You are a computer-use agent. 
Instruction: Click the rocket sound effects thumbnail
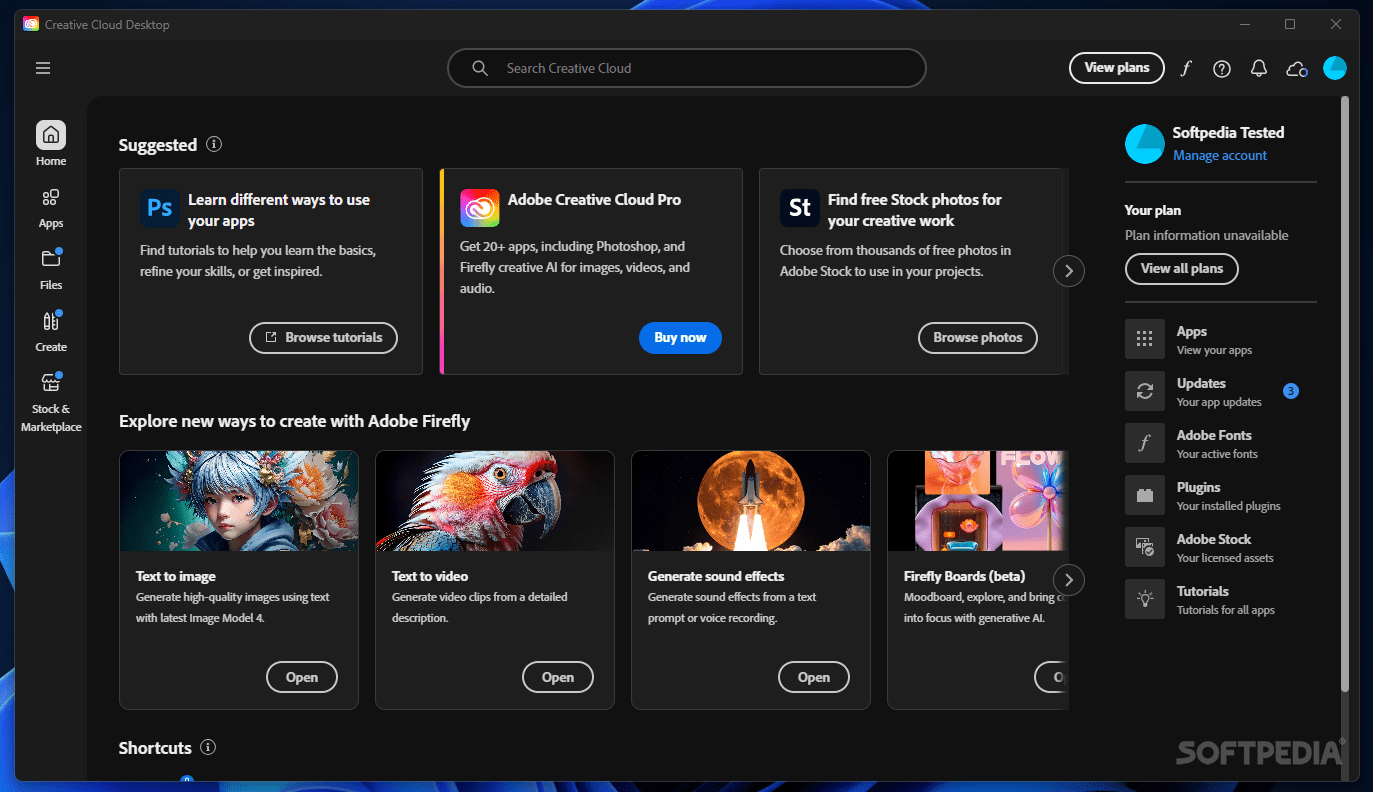point(751,501)
